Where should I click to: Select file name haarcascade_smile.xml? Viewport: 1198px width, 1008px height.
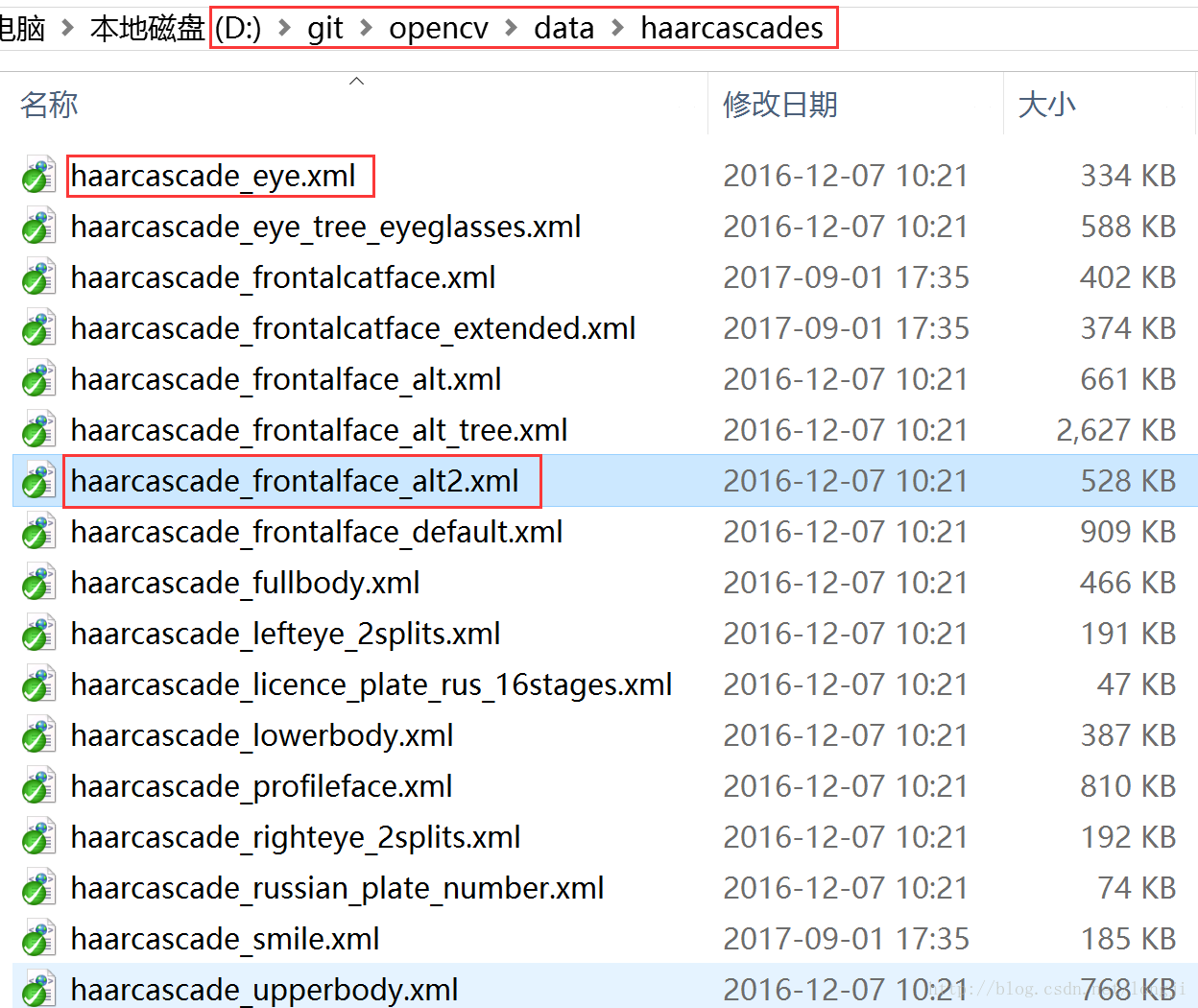[226, 939]
